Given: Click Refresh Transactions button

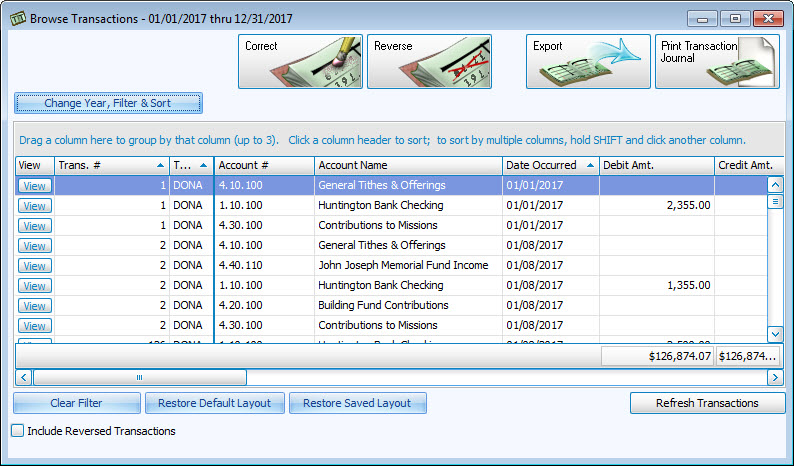Looking at the screenshot, I should [x=706, y=403].
